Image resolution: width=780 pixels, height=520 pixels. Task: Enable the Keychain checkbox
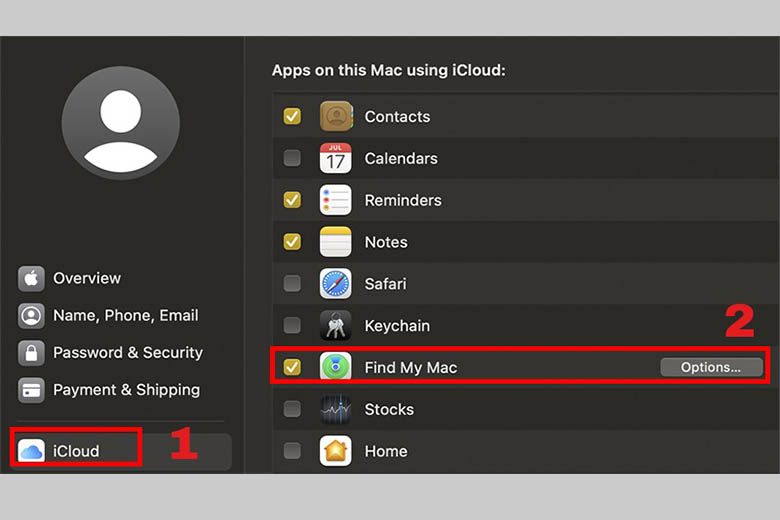pyautogui.click(x=292, y=325)
